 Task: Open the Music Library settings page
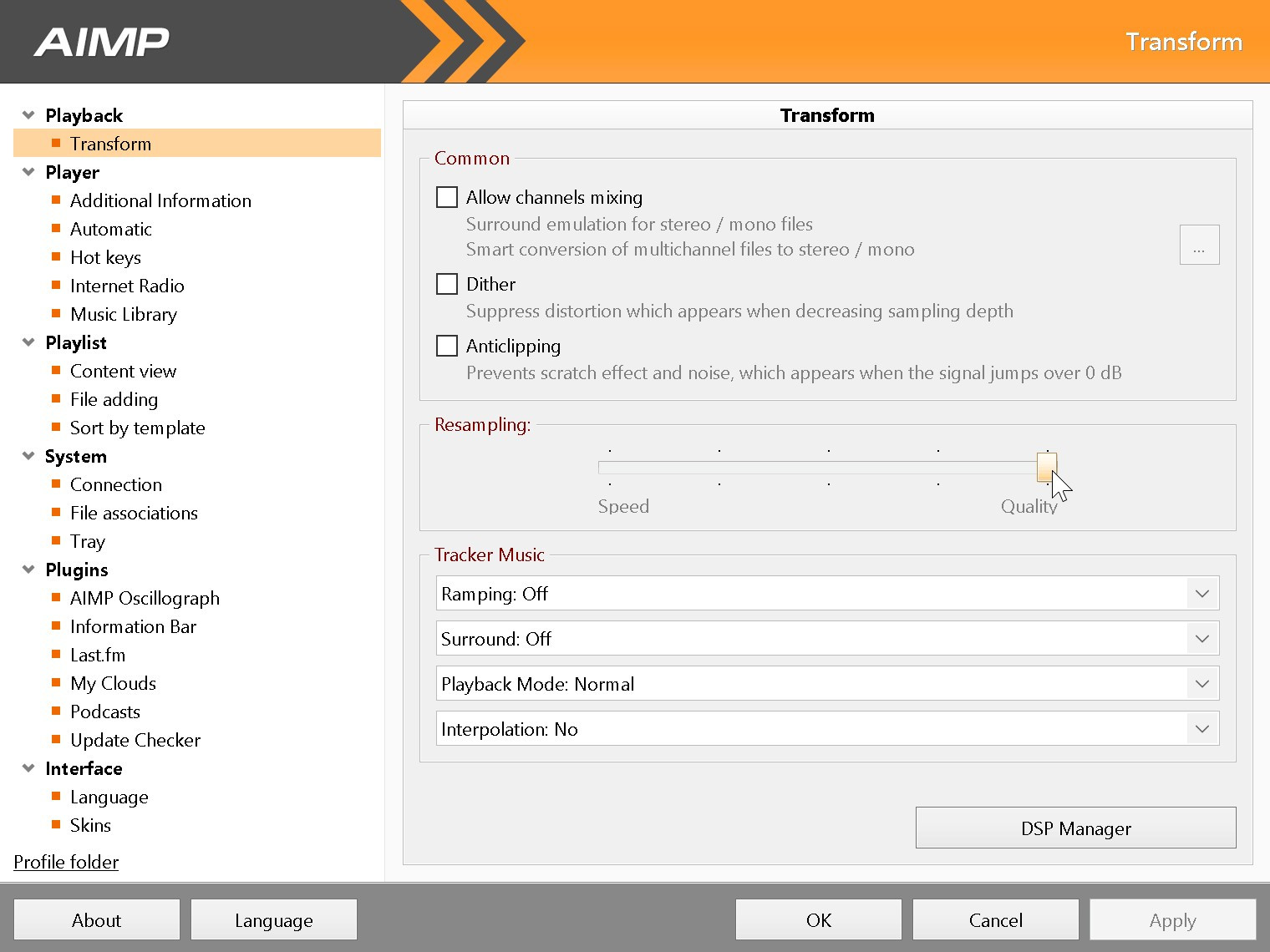124,314
